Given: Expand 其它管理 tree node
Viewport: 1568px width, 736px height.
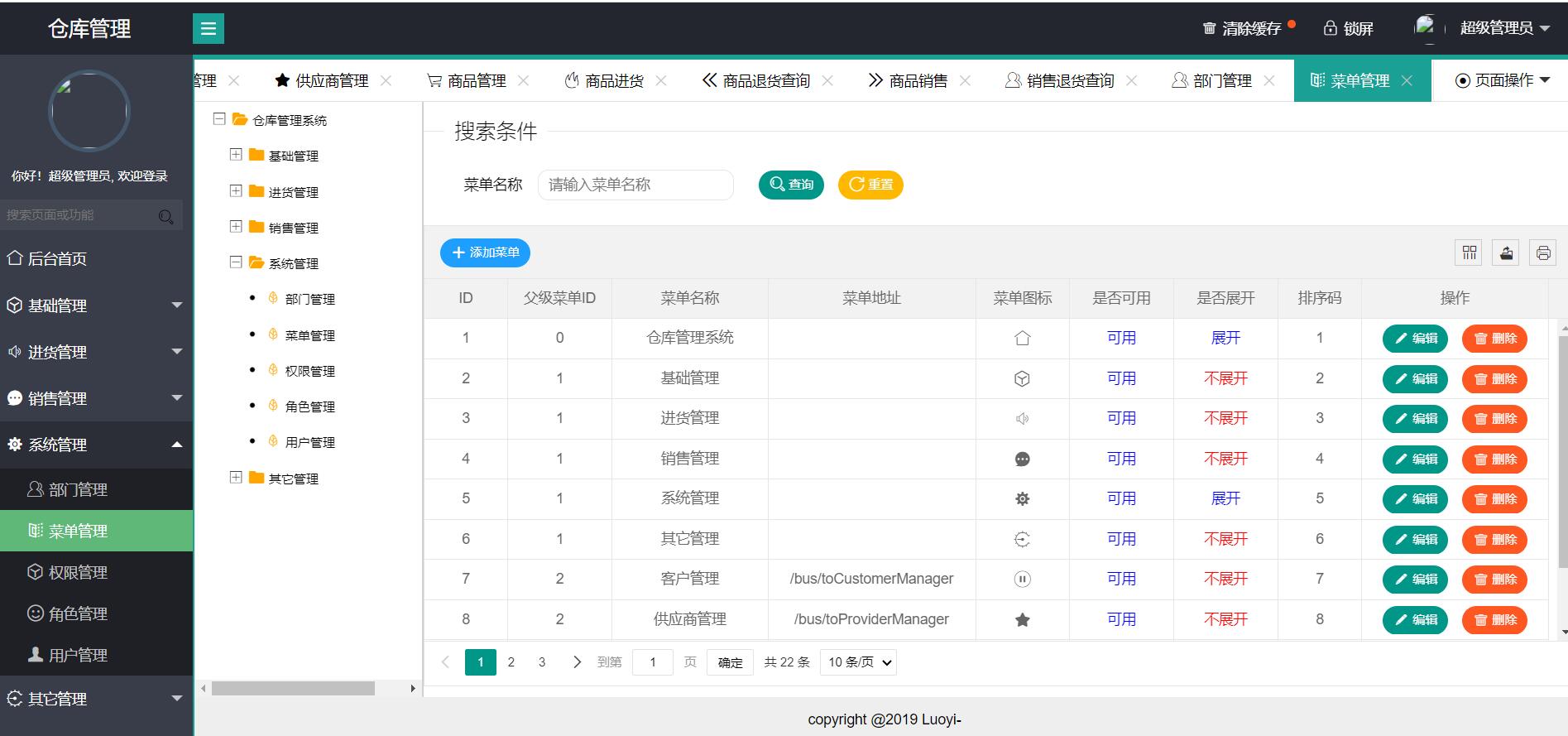Looking at the screenshot, I should tap(236, 478).
